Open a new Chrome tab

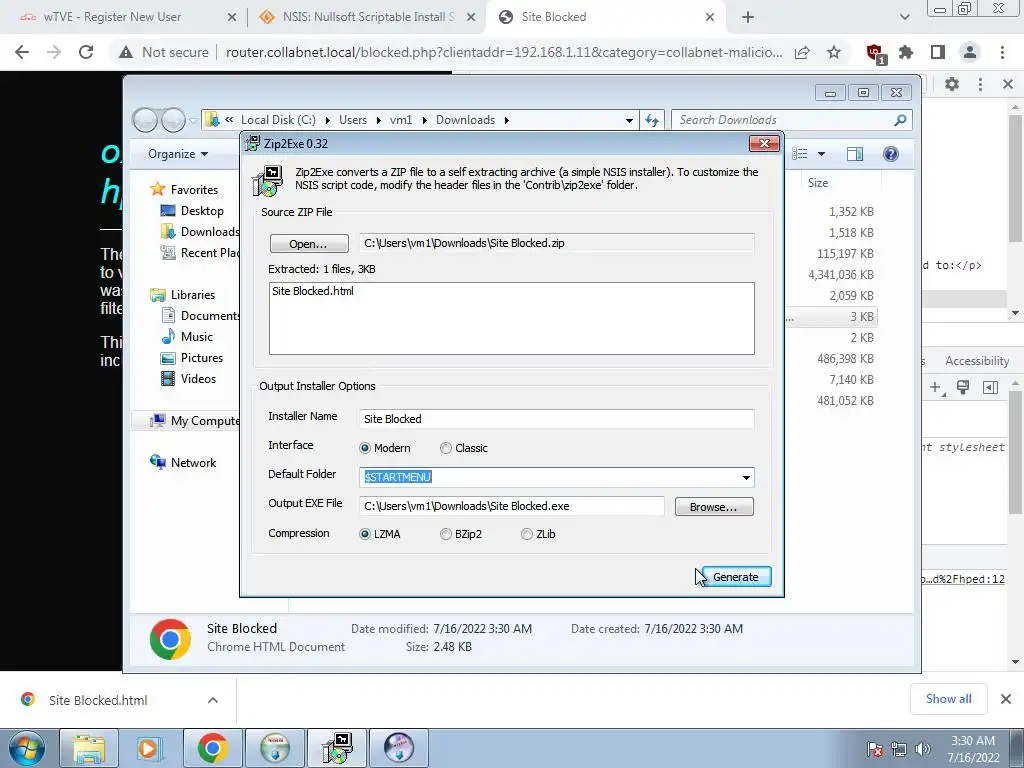(748, 18)
